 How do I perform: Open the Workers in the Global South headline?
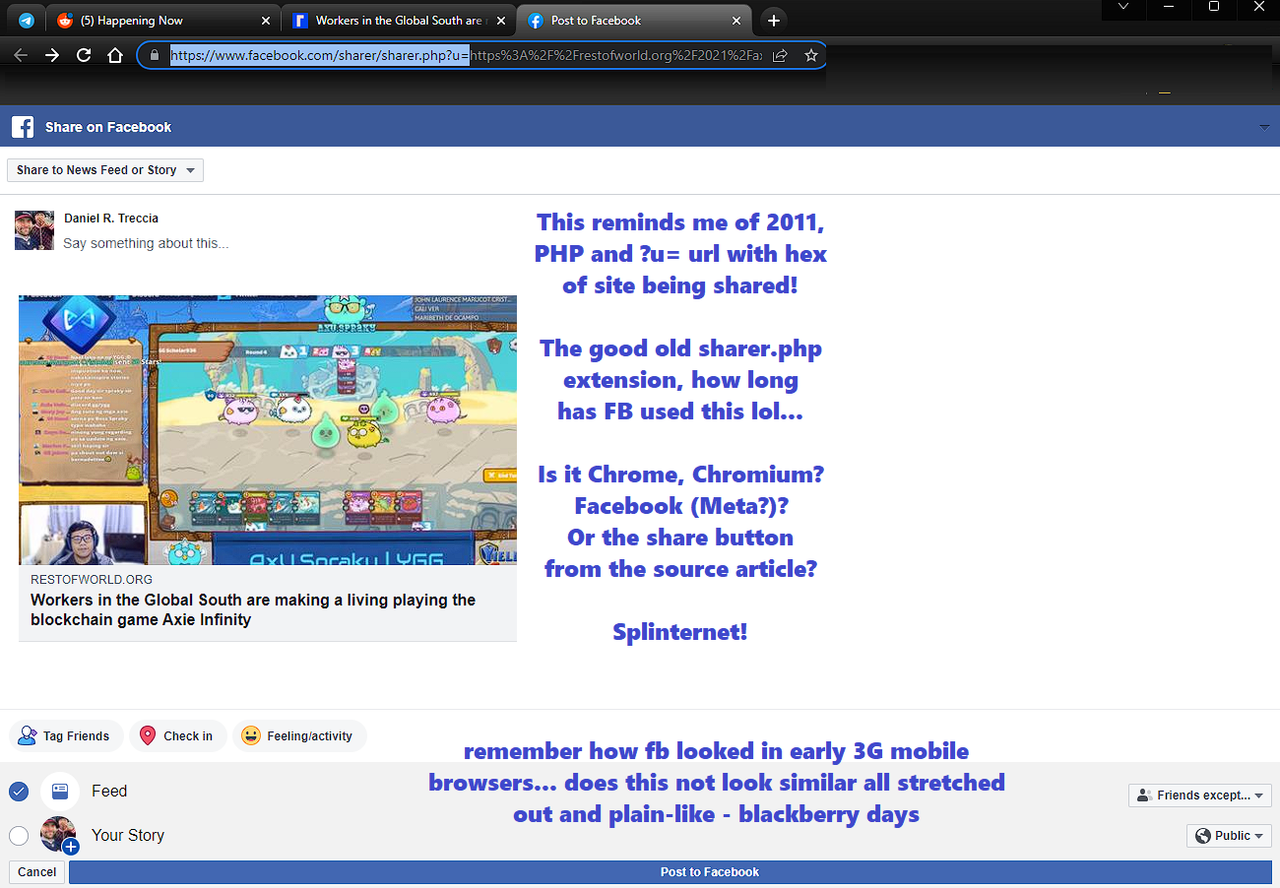click(x=253, y=610)
